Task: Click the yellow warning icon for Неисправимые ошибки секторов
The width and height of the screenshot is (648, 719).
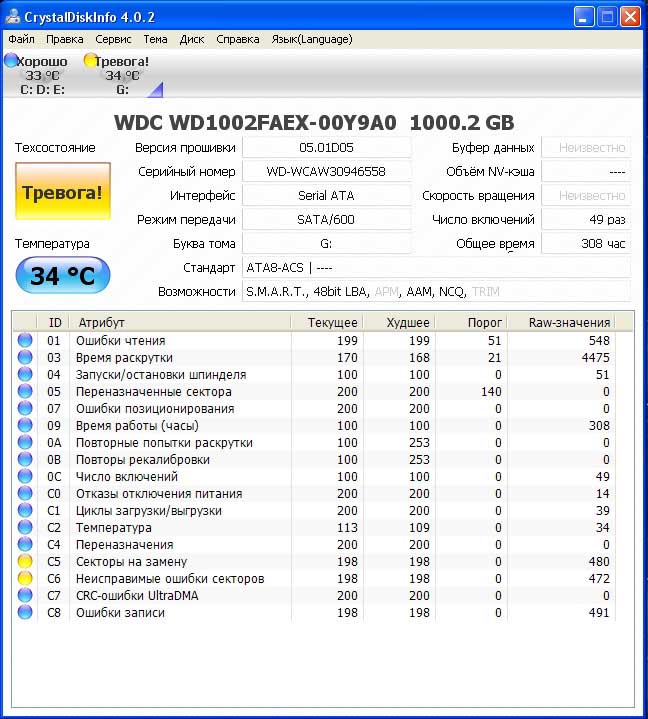Action: pyautogui.click(x=25, y=578)
